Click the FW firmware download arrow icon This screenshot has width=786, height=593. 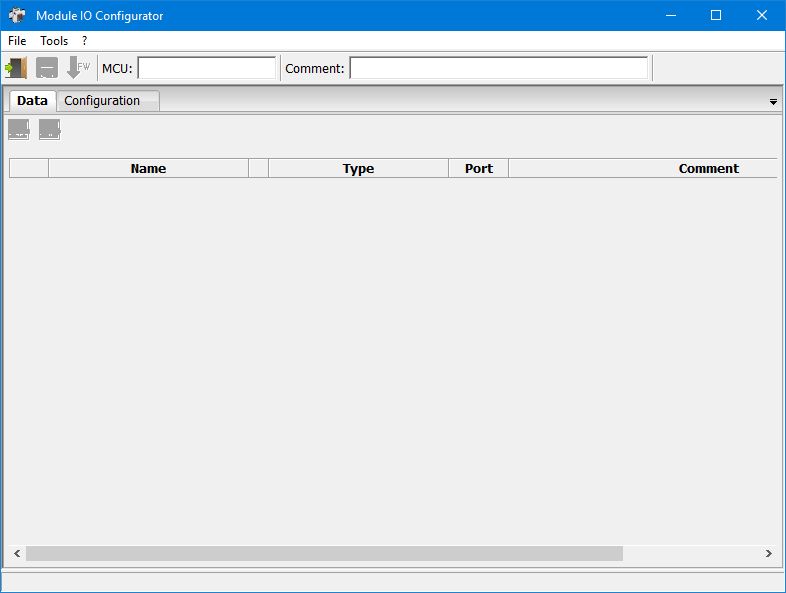point(78,68)
